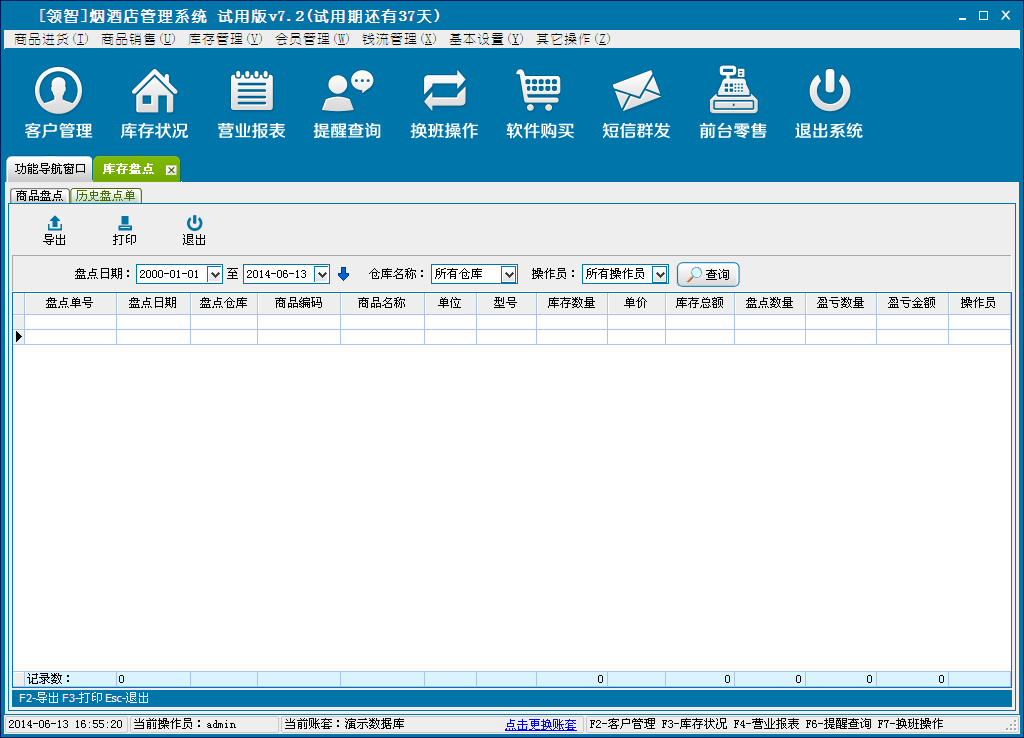Click the 库存状况 house icon

point(154,92)
